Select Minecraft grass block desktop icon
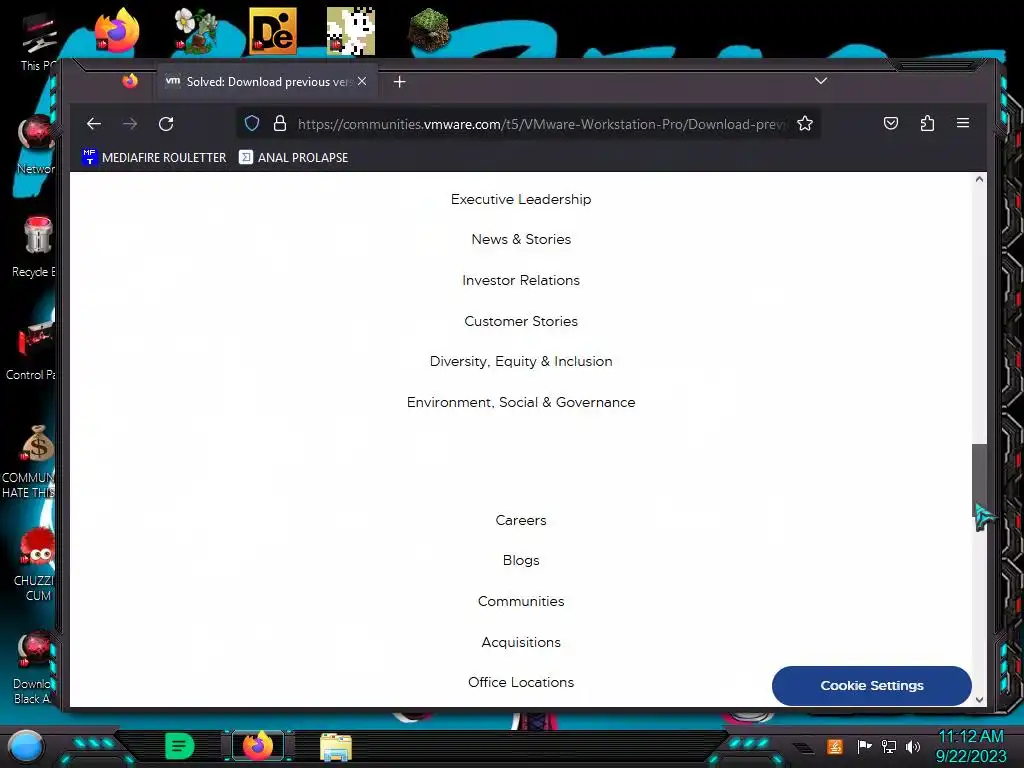 (428, 31)
